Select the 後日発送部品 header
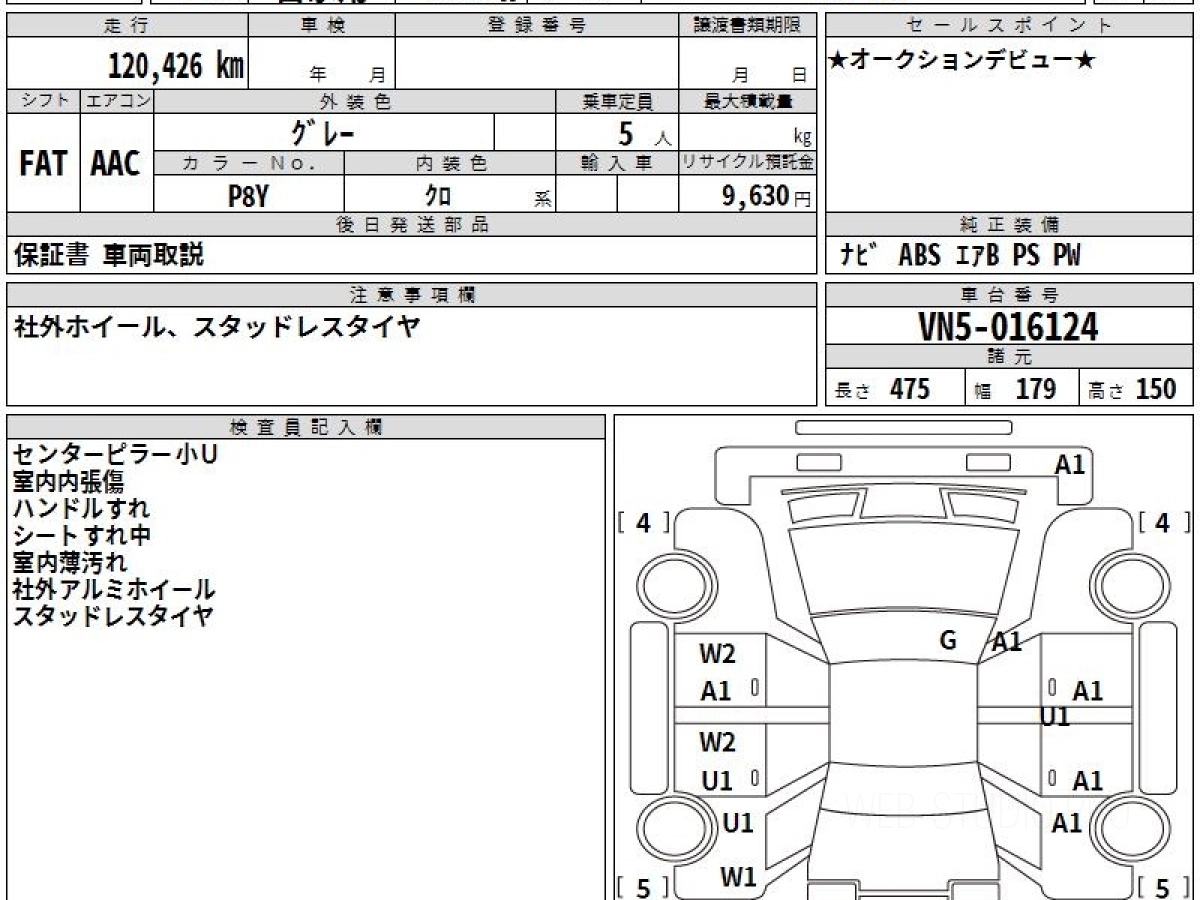This screenshot has height=900, width=1200. [x=411, y=225]
